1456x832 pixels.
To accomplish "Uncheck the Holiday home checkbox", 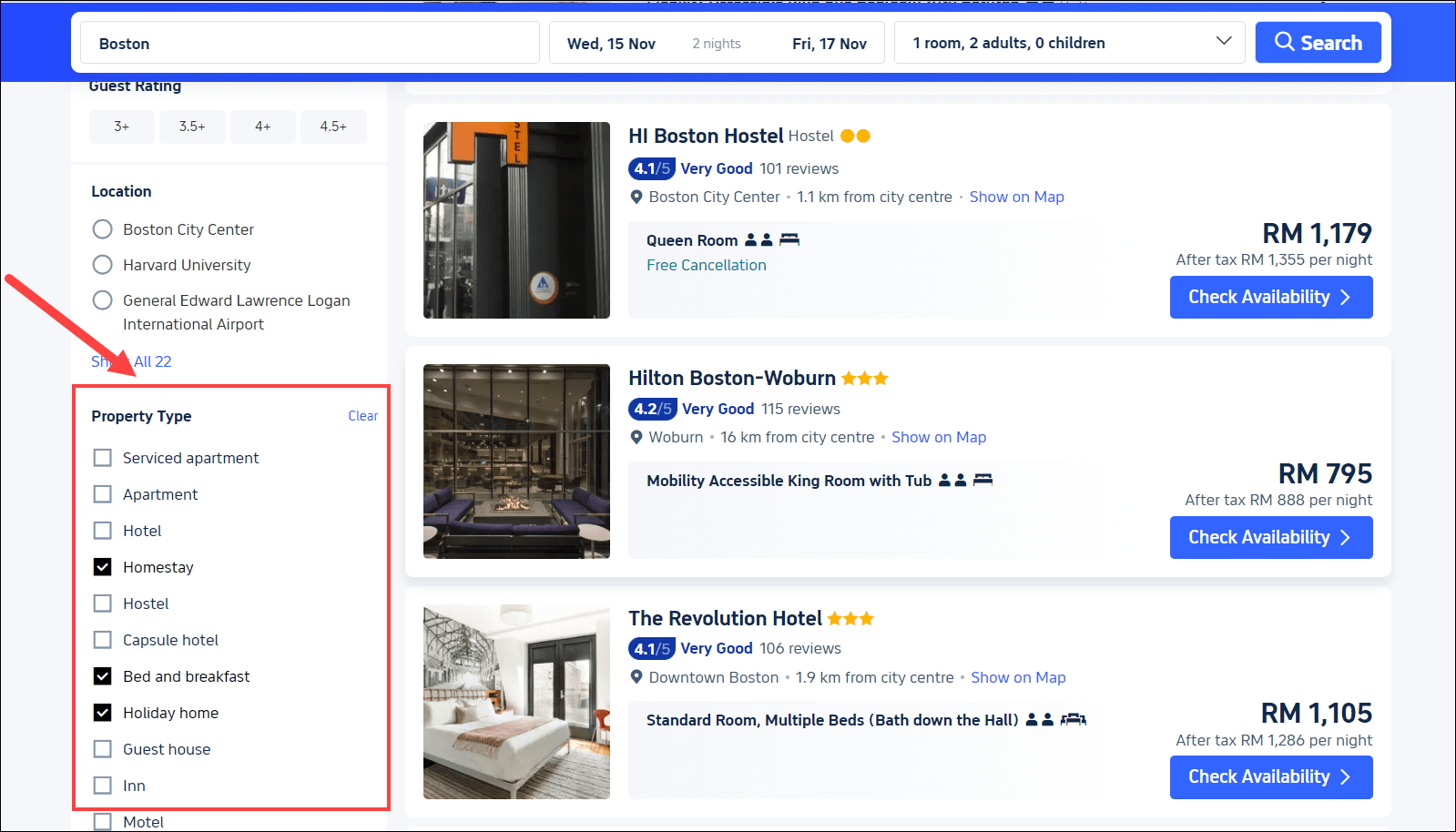I will click(x=103, y=713).
